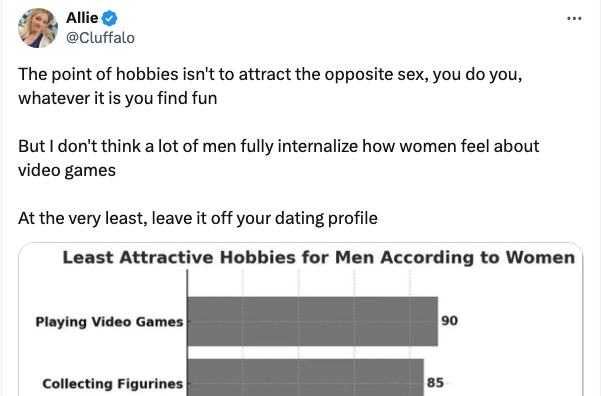Open the attached chart image
601x396 pixels.
pyautogui.click(x=300, y=319)
